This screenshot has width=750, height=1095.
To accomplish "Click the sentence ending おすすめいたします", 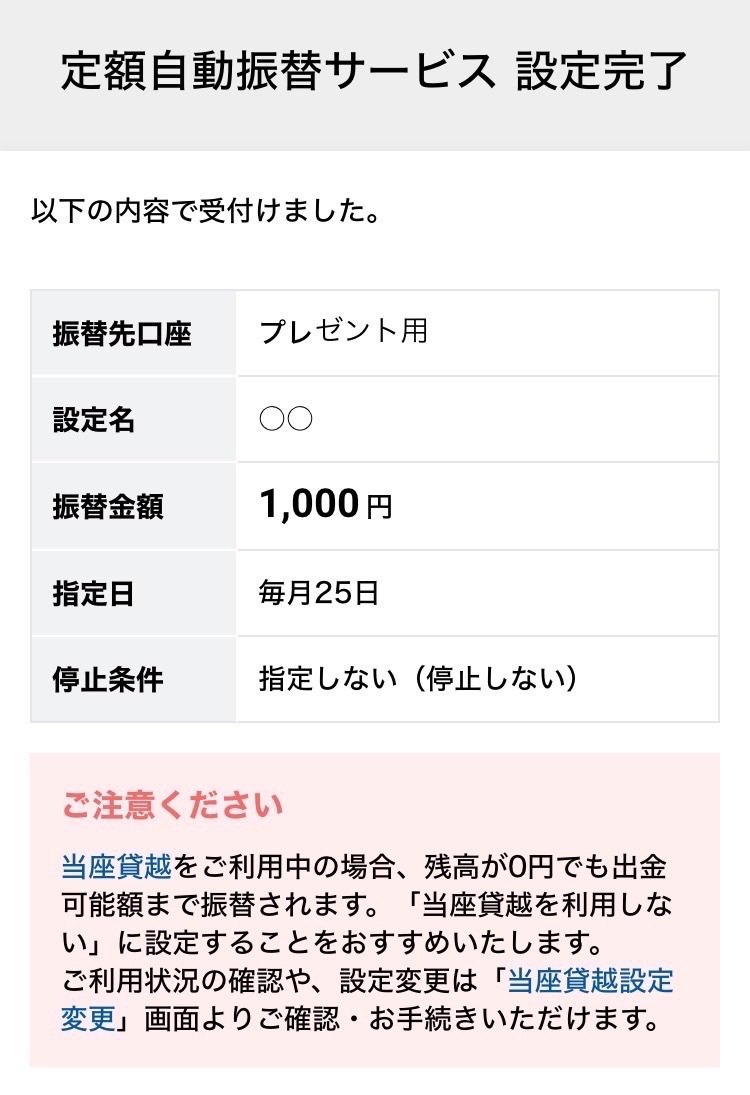I will 332,943.
